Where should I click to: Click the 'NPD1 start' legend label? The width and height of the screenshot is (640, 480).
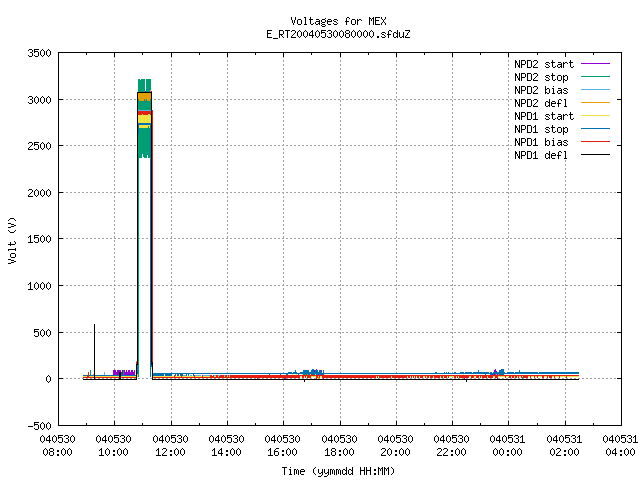(x=544, y=116)
